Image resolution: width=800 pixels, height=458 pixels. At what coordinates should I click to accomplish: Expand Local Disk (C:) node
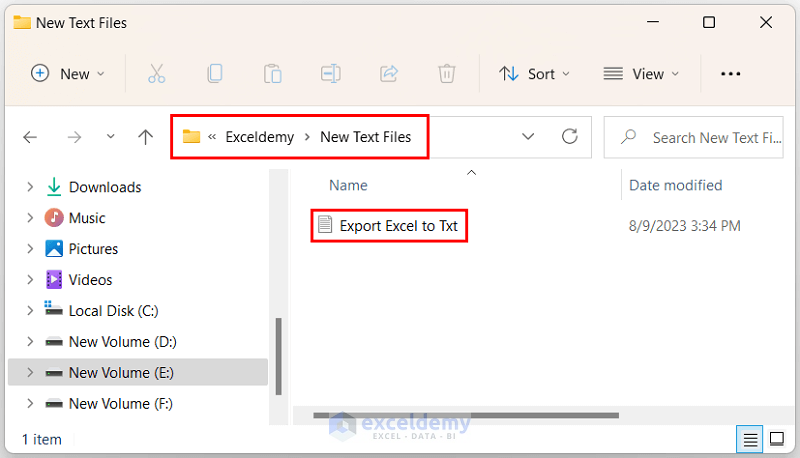pos(30,311)
